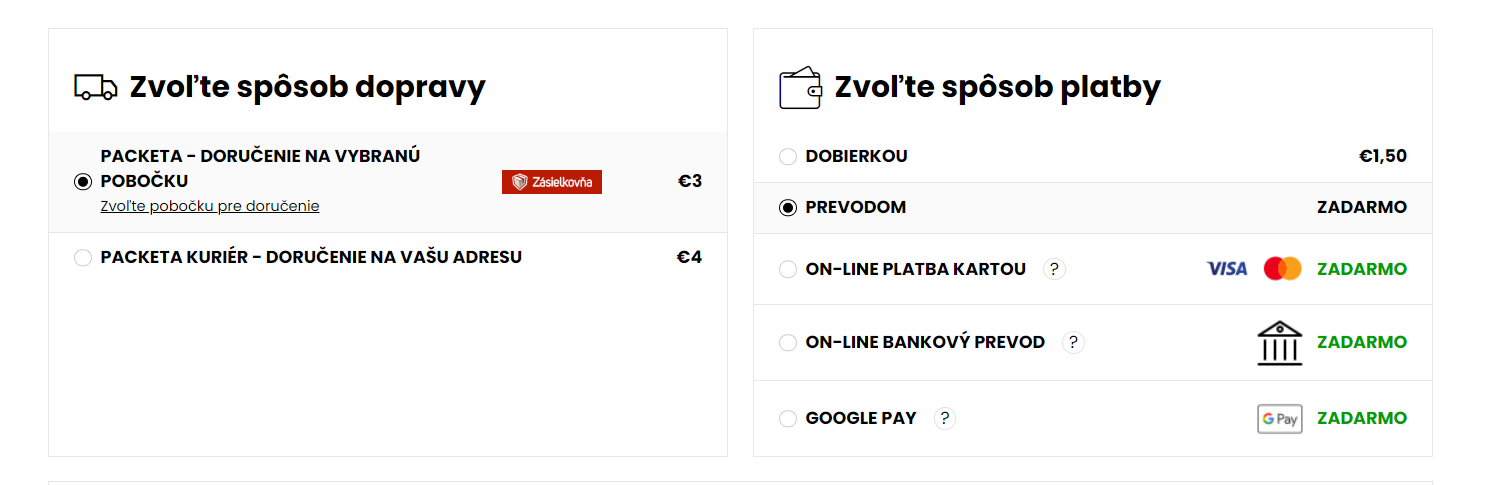Open help tooltip for On-line bankový prevod
This screenshot has height=485, width=1486.
[x=1073, y=342]
